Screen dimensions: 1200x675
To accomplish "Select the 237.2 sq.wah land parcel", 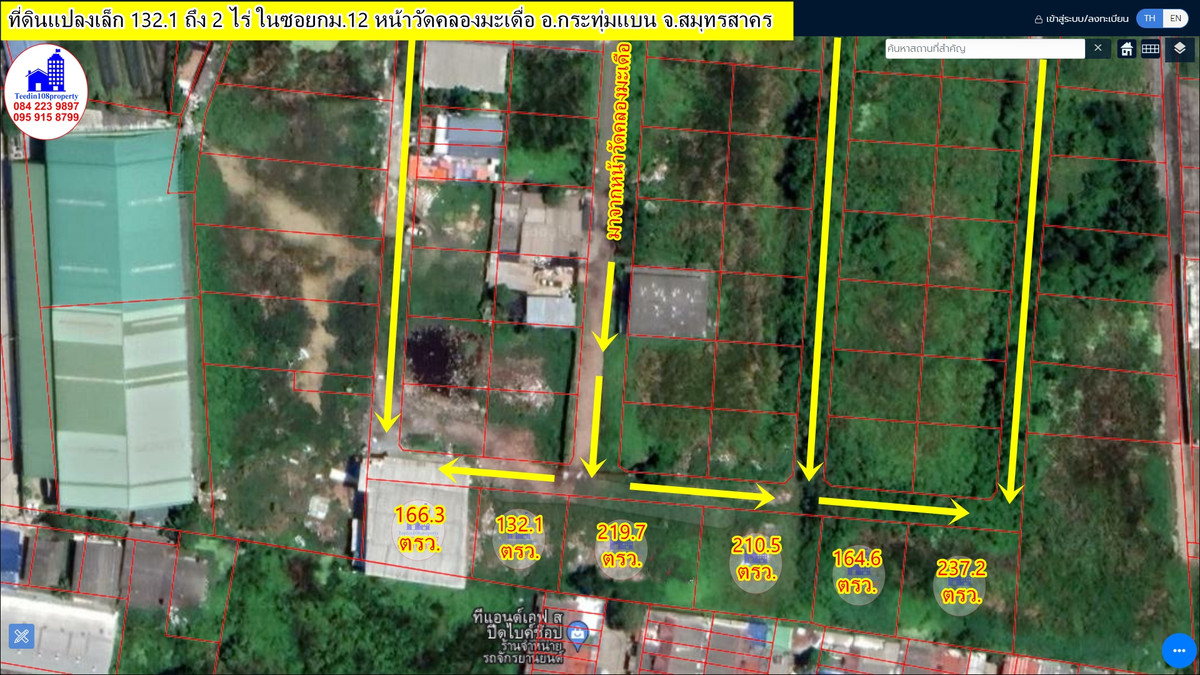I will pos(960,582).
